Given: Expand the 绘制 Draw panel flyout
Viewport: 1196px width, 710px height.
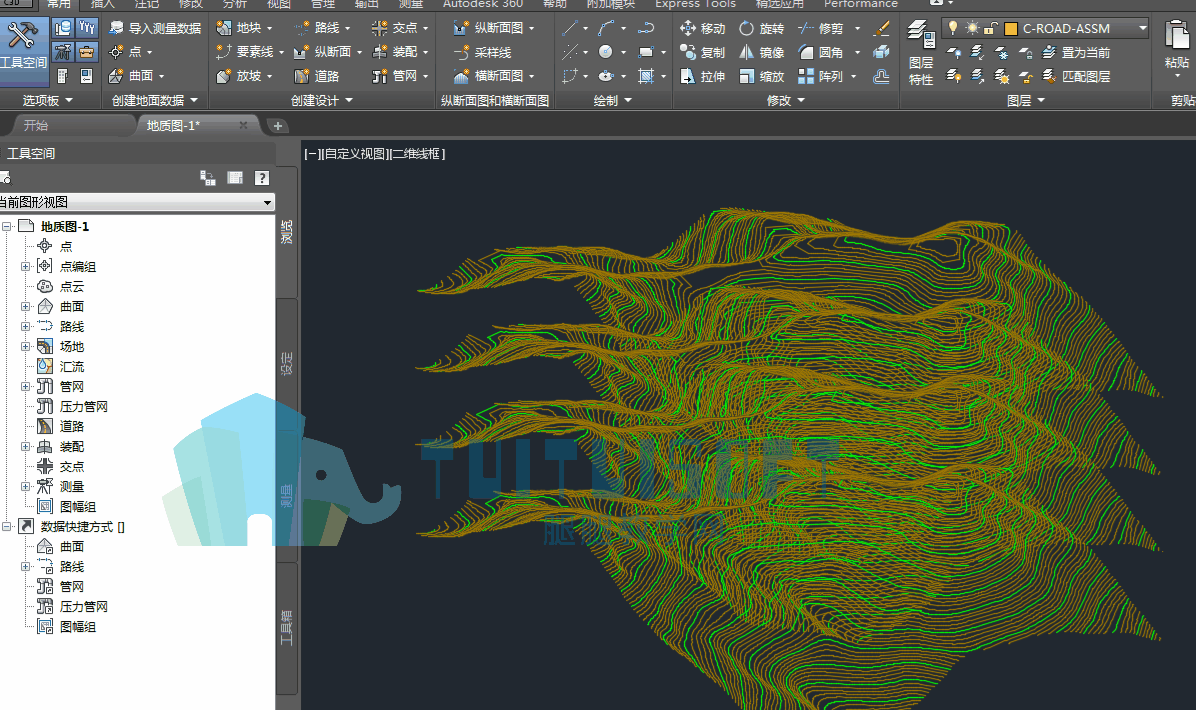Looking at the screenshot, I should (612, 101).
